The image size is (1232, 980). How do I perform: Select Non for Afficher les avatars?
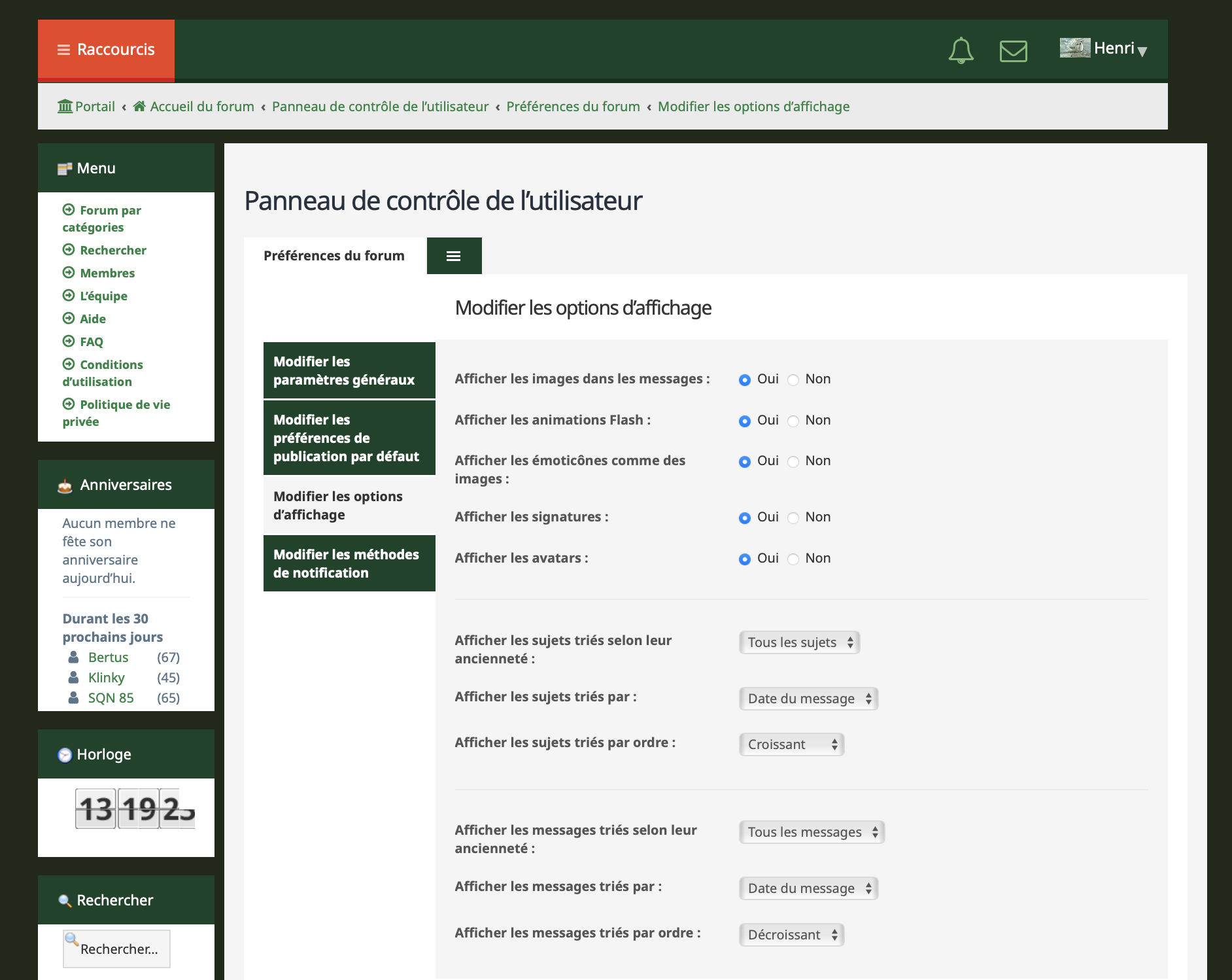(793, 559)
